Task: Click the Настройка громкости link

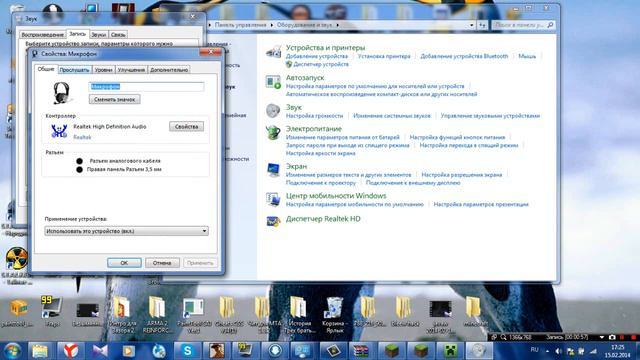Action: 314,116
